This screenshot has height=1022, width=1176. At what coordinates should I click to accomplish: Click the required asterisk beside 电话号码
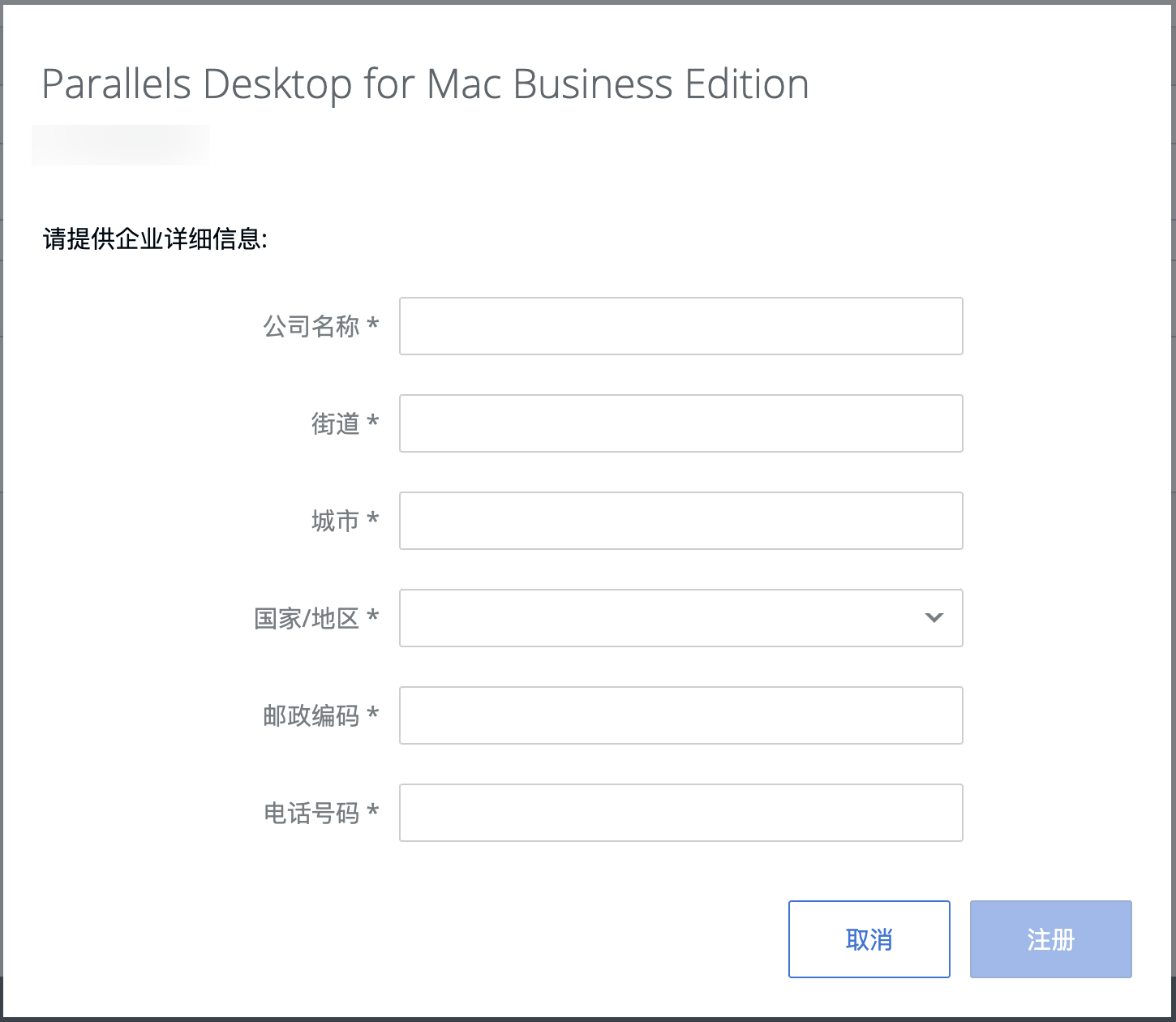pyautogui.click(x=373, y=811)
